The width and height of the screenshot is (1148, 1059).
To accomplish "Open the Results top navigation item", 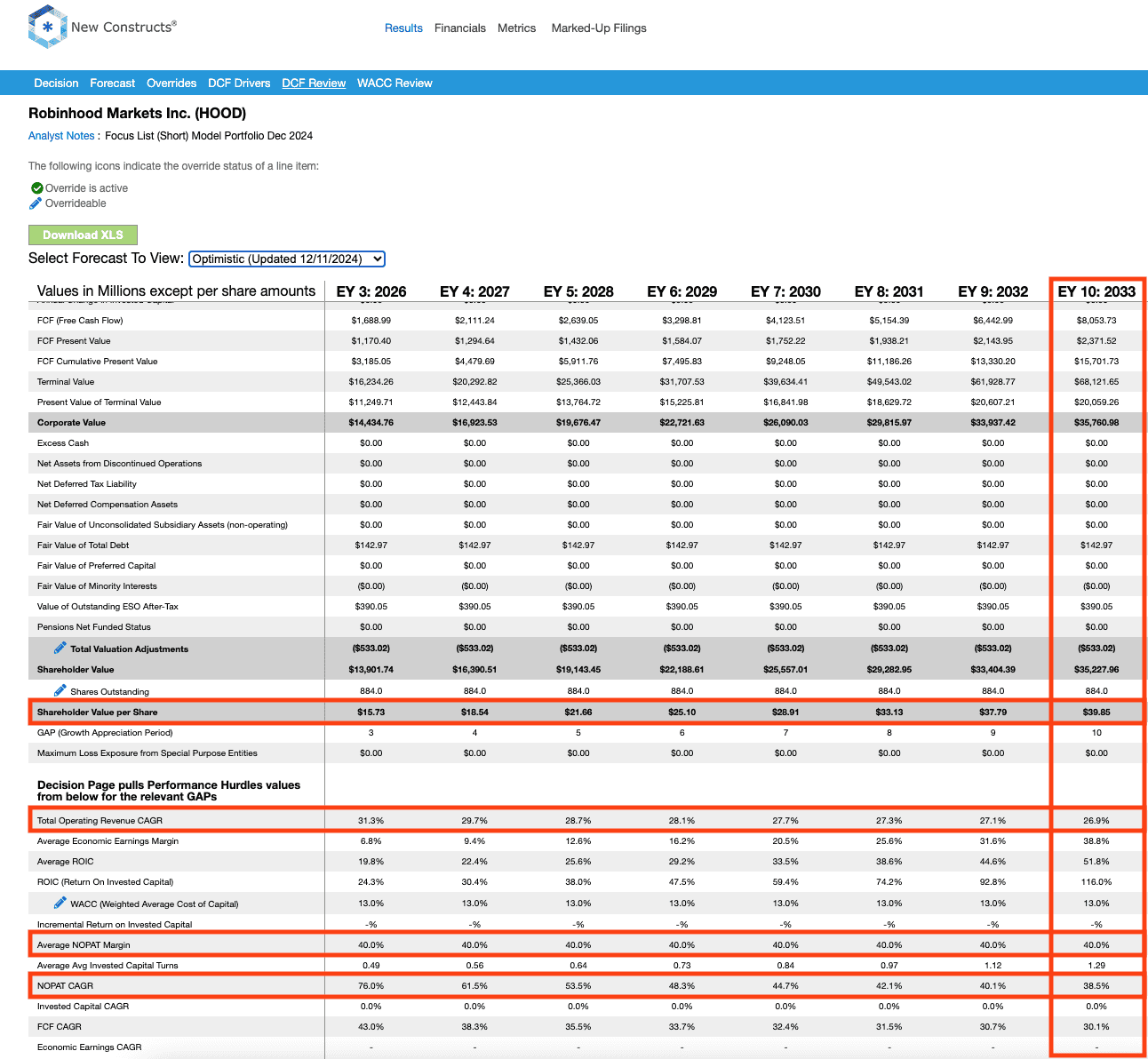I will [403, 28].
